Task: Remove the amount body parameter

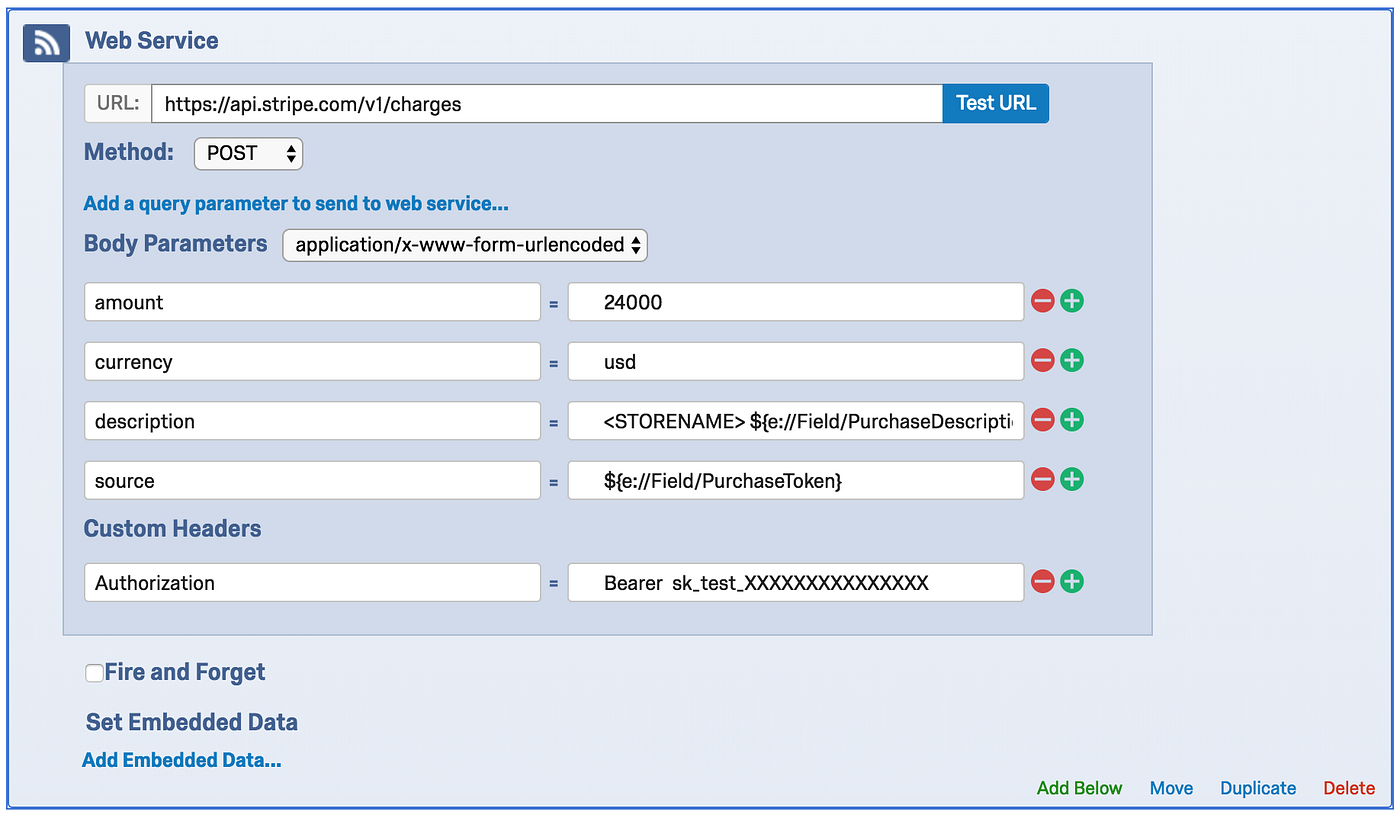Action: pyautogui.click(x=1043, y=301)
